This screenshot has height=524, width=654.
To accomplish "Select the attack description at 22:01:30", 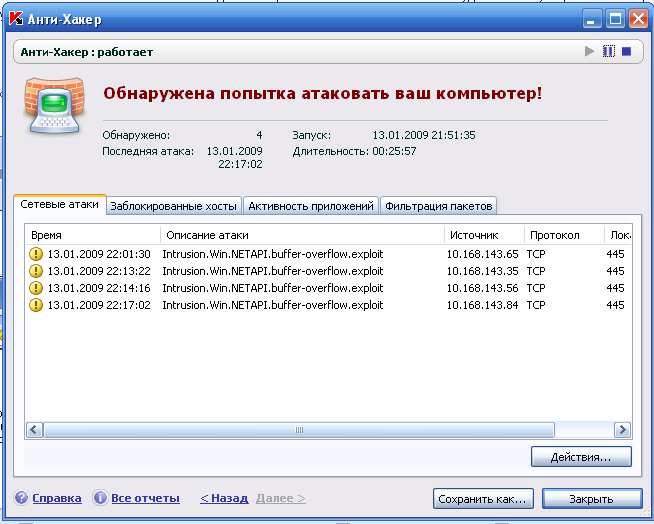I will coord(273,254).
